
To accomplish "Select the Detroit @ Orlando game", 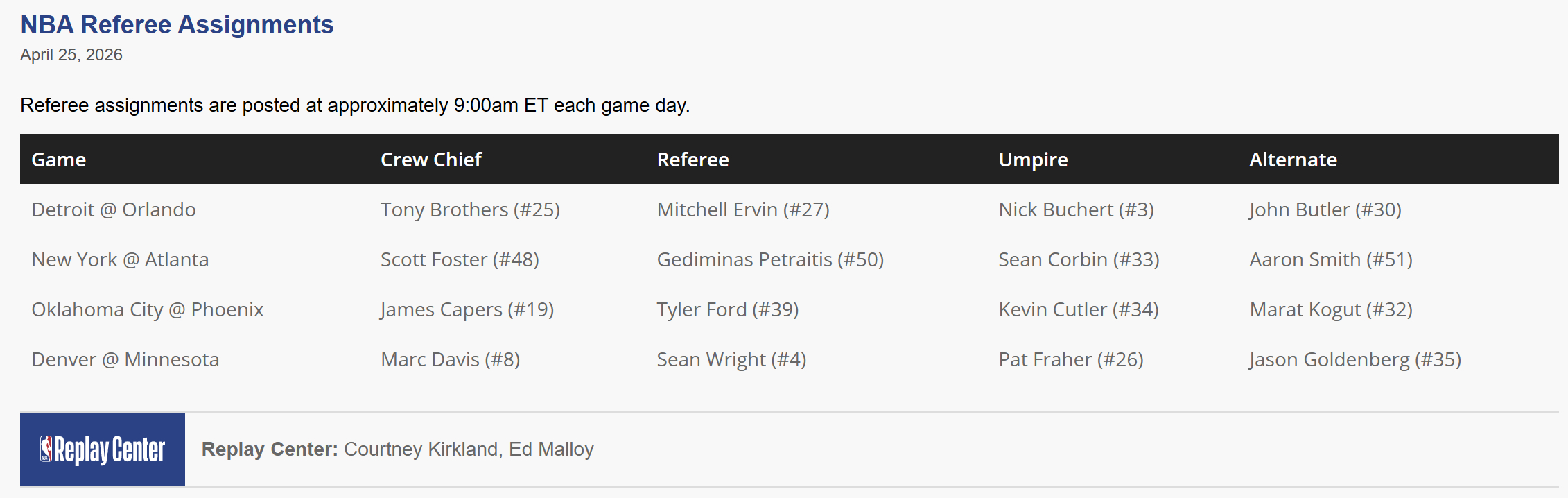I will [114, 209].
